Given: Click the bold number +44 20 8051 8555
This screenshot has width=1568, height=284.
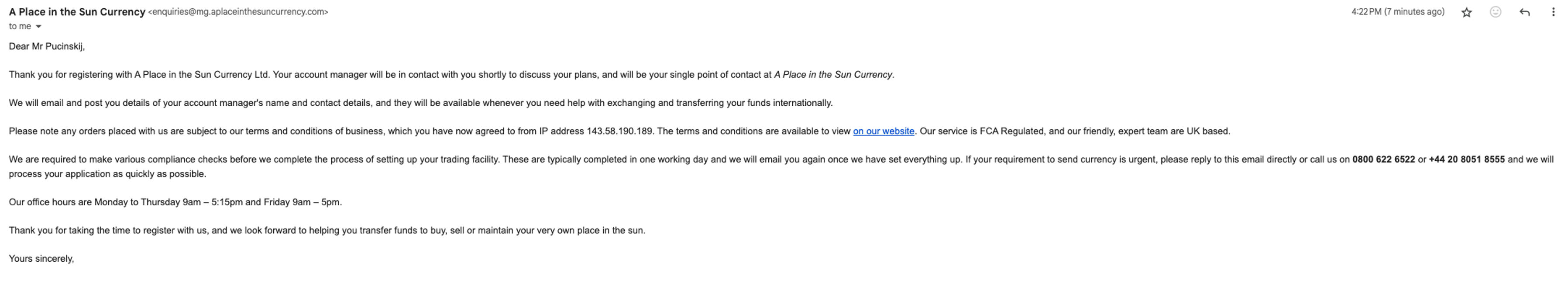Looking at the screenshot, I should (1466, 159).
